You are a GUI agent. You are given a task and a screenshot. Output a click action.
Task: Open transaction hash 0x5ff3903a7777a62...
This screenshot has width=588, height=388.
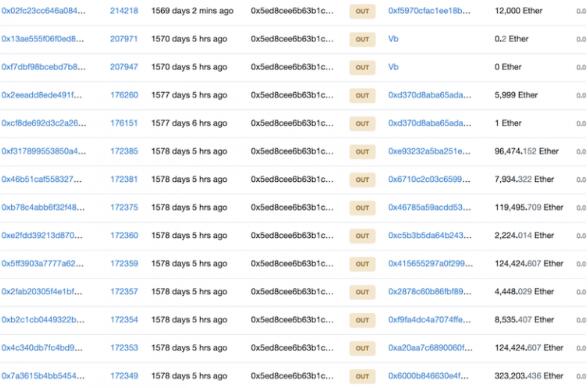point(42,264)
